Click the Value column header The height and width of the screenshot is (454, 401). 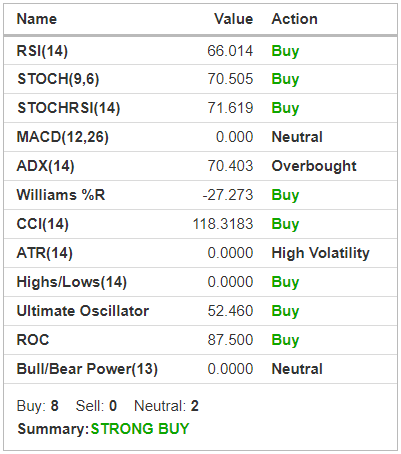click(233, 19)
